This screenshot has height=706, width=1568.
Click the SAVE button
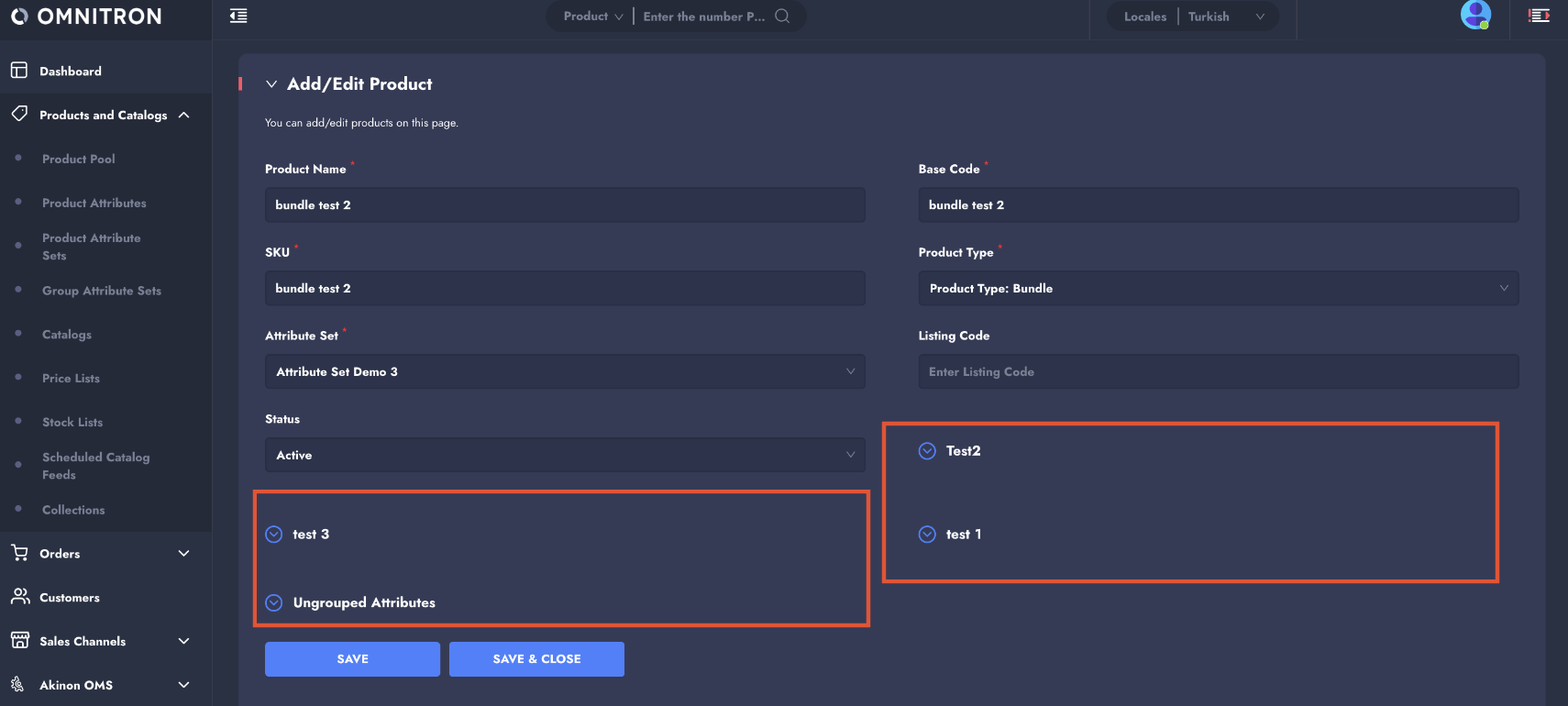(352, 659)
